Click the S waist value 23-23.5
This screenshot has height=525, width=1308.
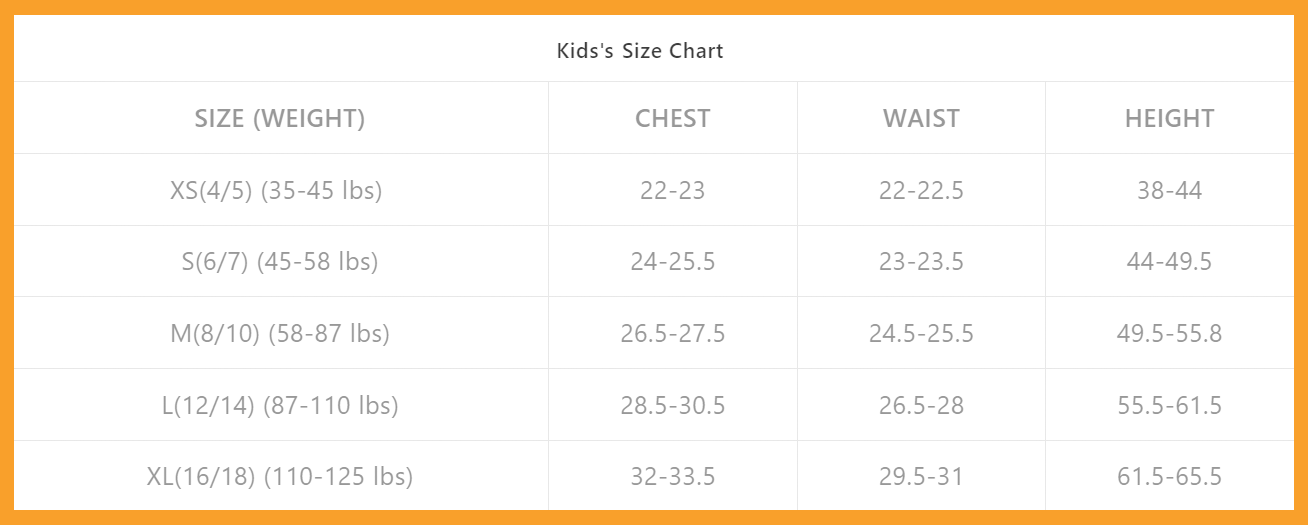pos(921,262)
